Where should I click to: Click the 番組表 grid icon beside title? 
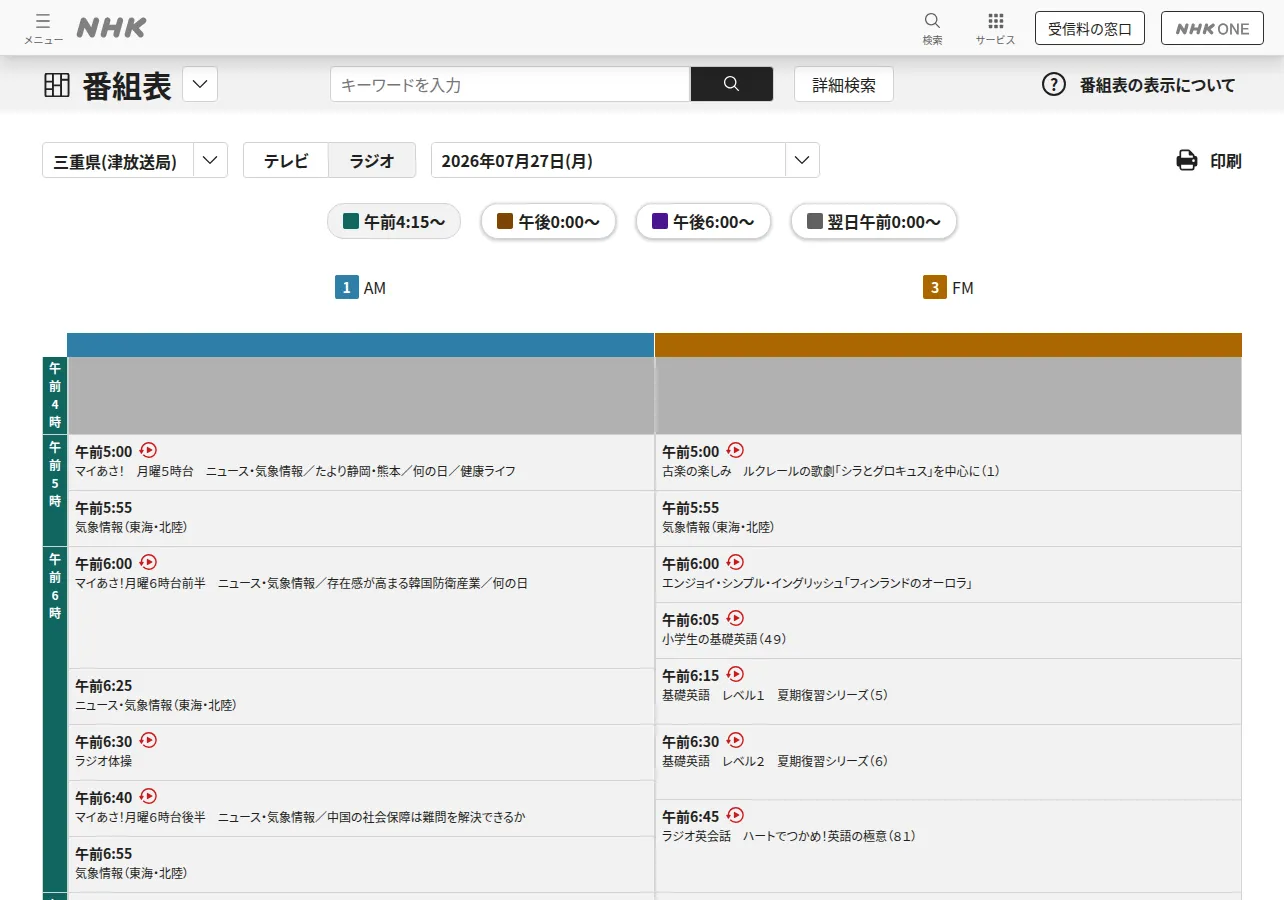[x=57, y=85]
